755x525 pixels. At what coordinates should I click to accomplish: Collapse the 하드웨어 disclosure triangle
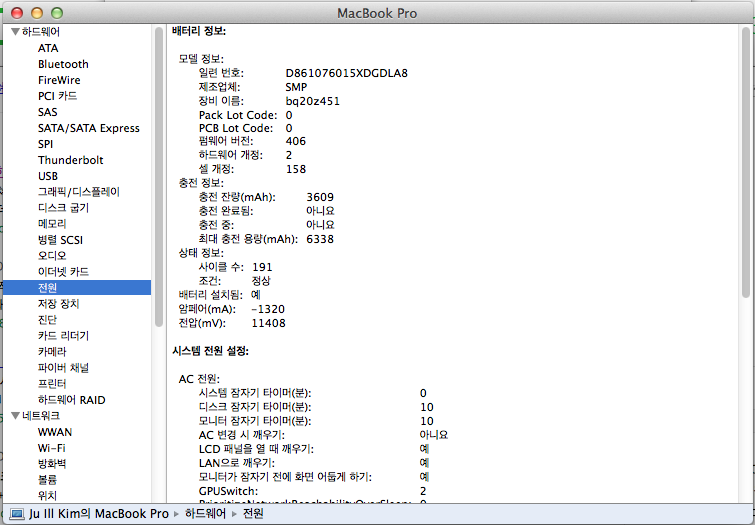click(x=14, y=32)
